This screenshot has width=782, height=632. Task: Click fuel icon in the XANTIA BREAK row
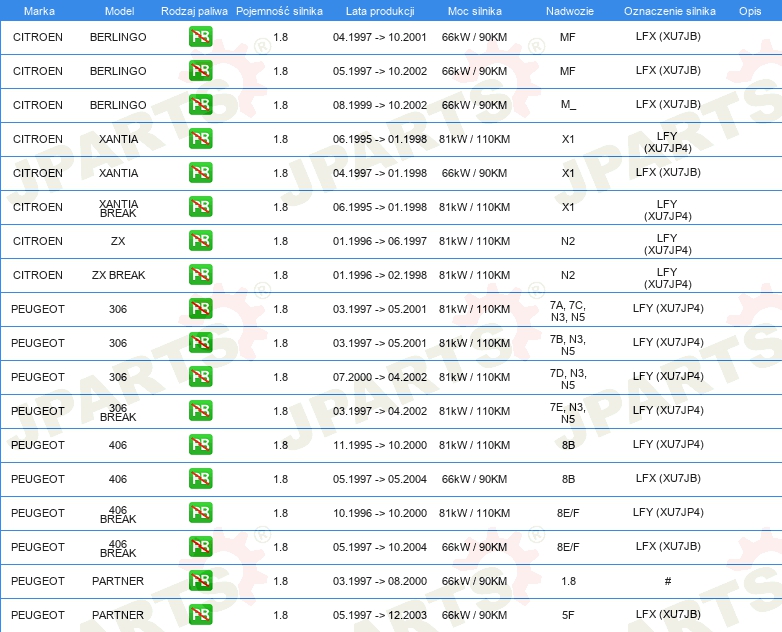click(200, 206)
